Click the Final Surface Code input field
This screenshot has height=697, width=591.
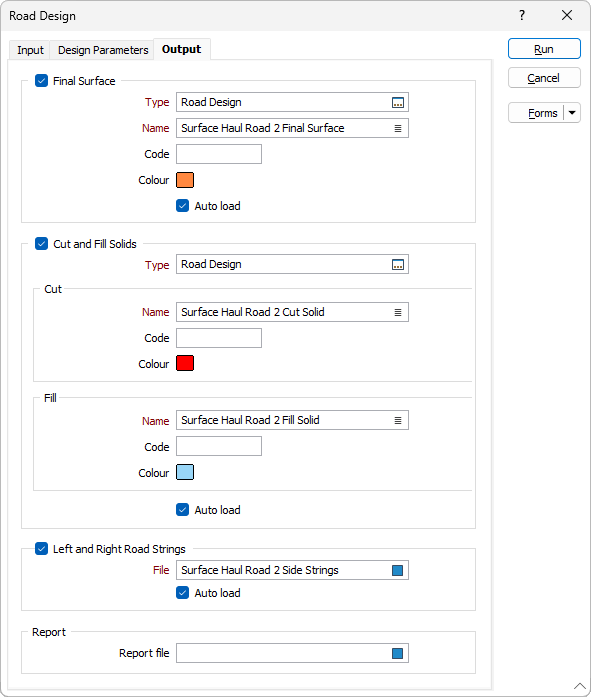[x=219, y=154]
